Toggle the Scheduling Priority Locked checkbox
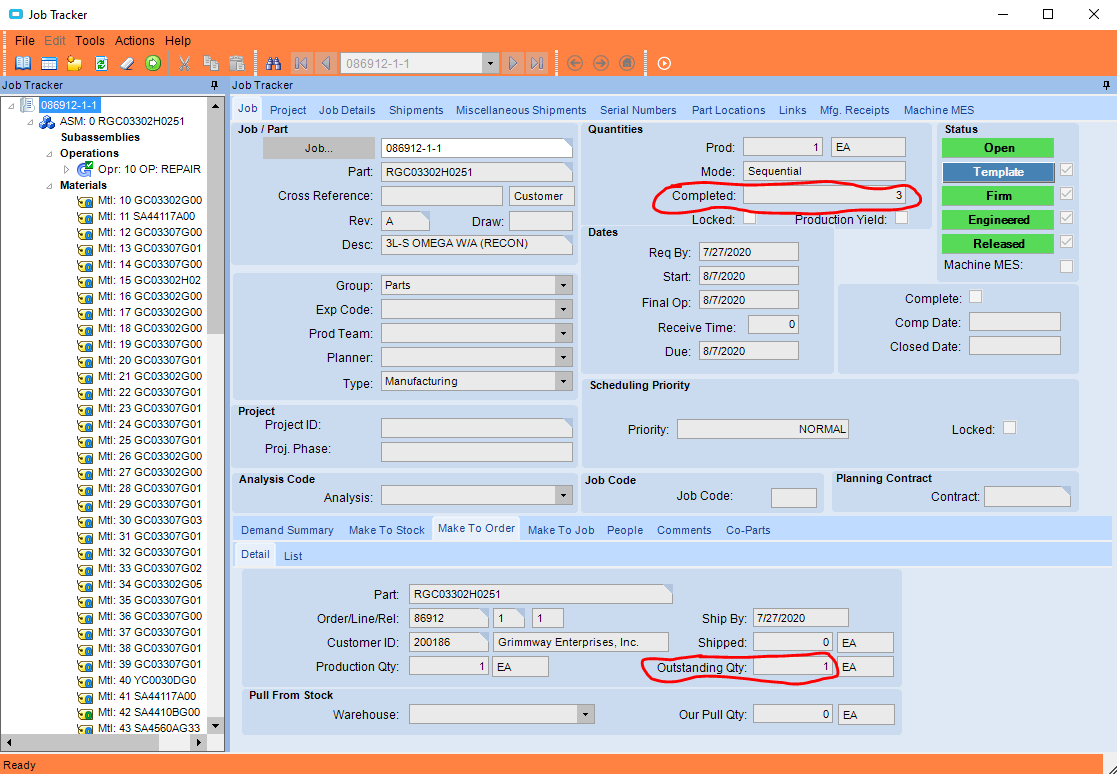The width and height of the screenshot is (1117, 774). point(1009,428)
